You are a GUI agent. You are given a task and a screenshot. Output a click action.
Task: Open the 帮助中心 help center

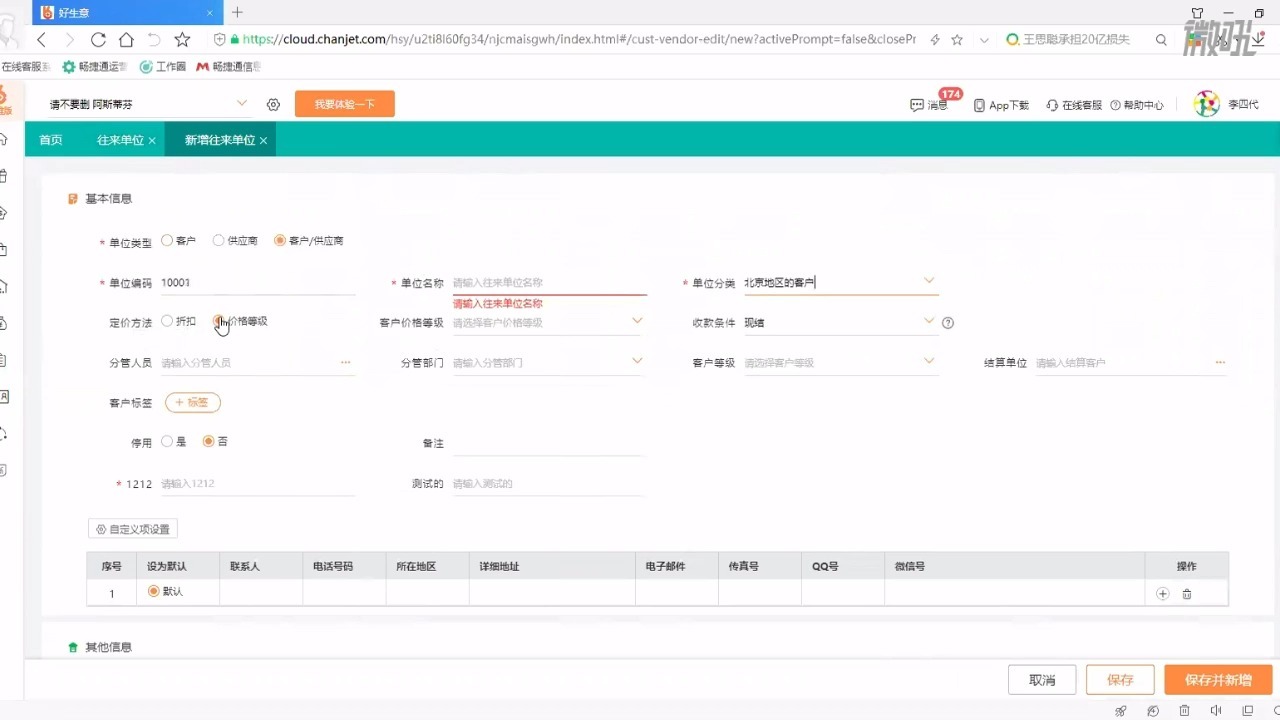click(x=1136, y=104)
